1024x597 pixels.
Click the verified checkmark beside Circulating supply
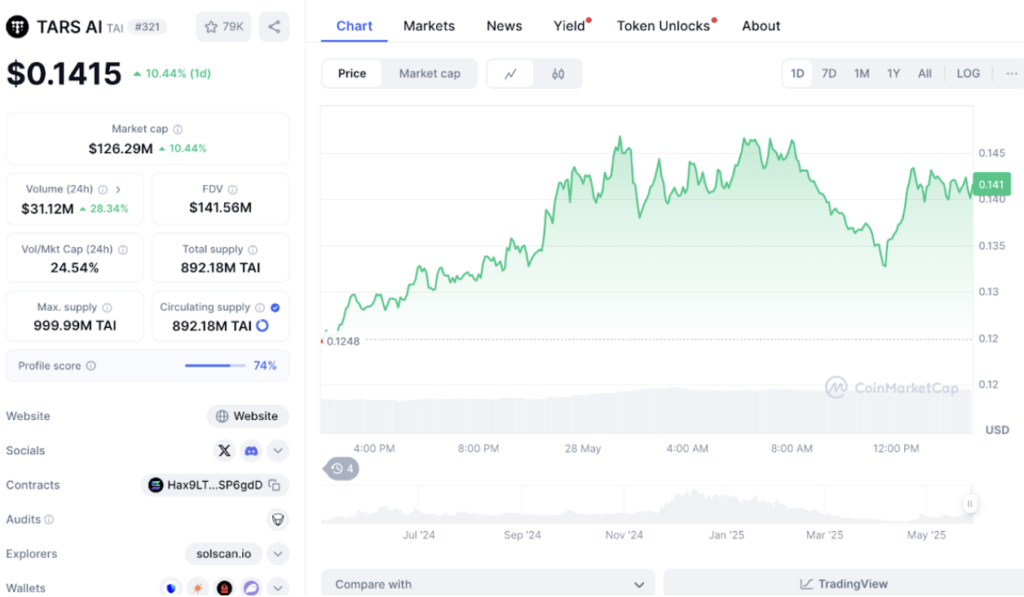tap(275, 308)
